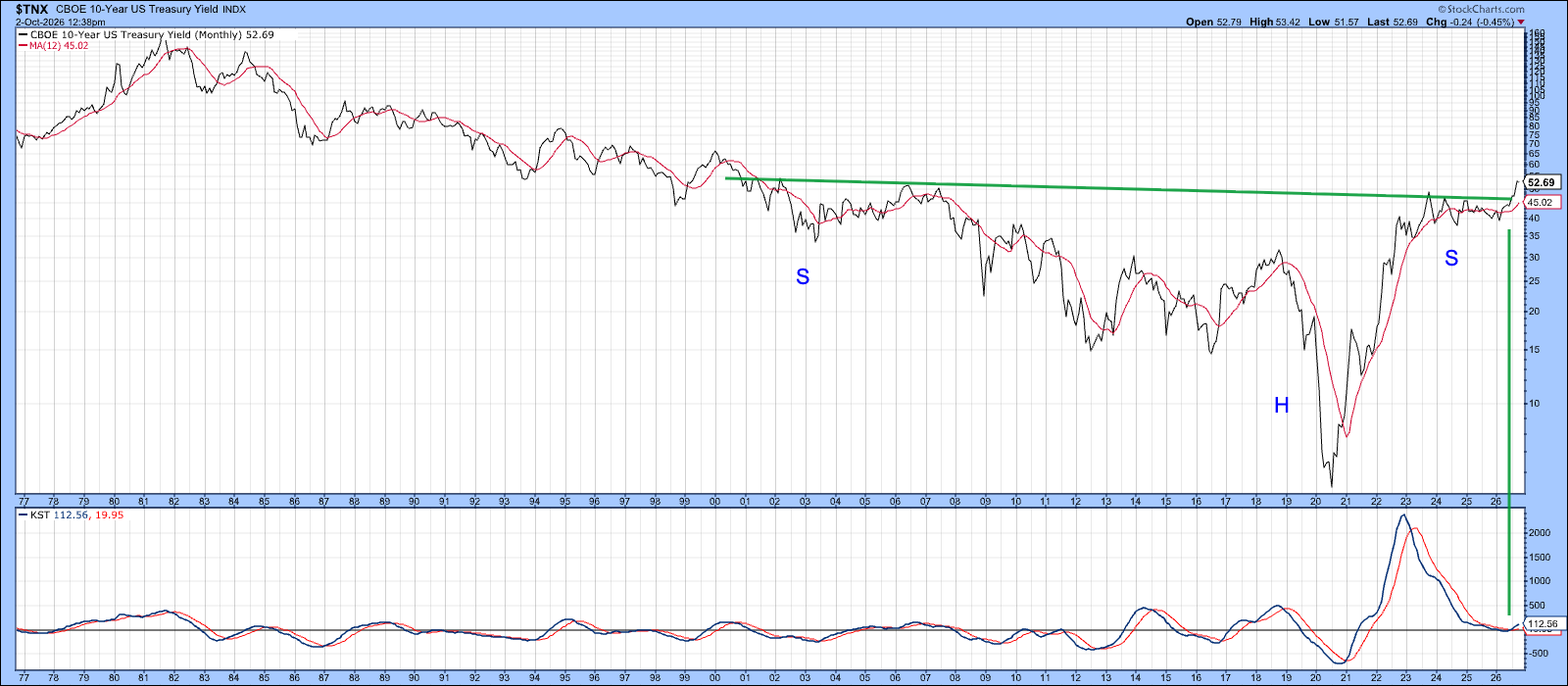Click the High value 53.42
This screenshot has width=1568, height=686.
click(x=1290, y=22)
